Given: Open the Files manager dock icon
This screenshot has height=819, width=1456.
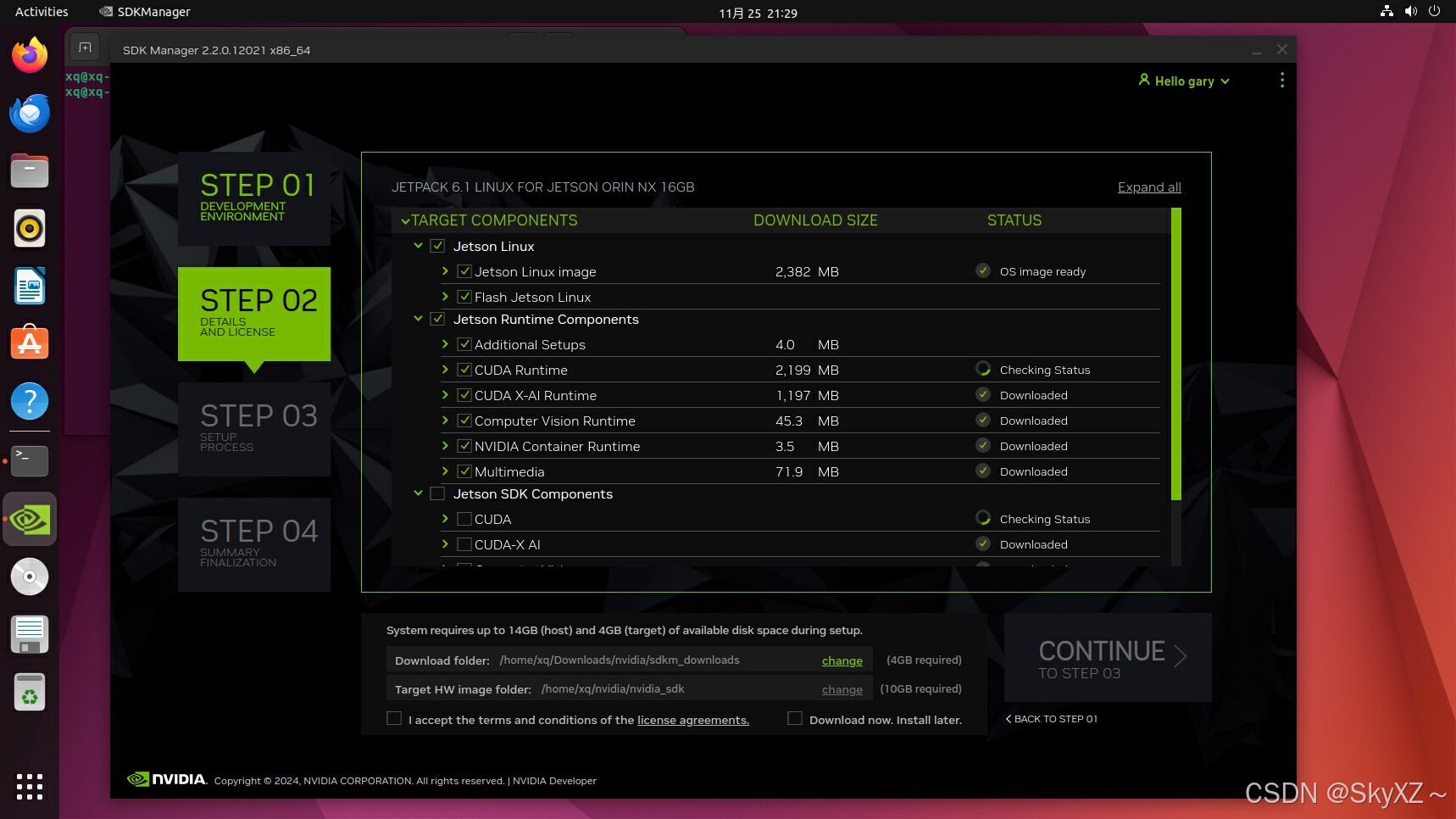Looking at the screenshot, I should click(x=30, y=170).
